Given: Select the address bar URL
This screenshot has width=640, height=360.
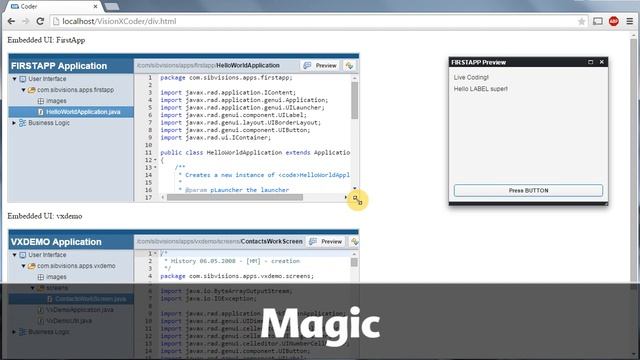Looking at the screenshot, I should point(119,21).
